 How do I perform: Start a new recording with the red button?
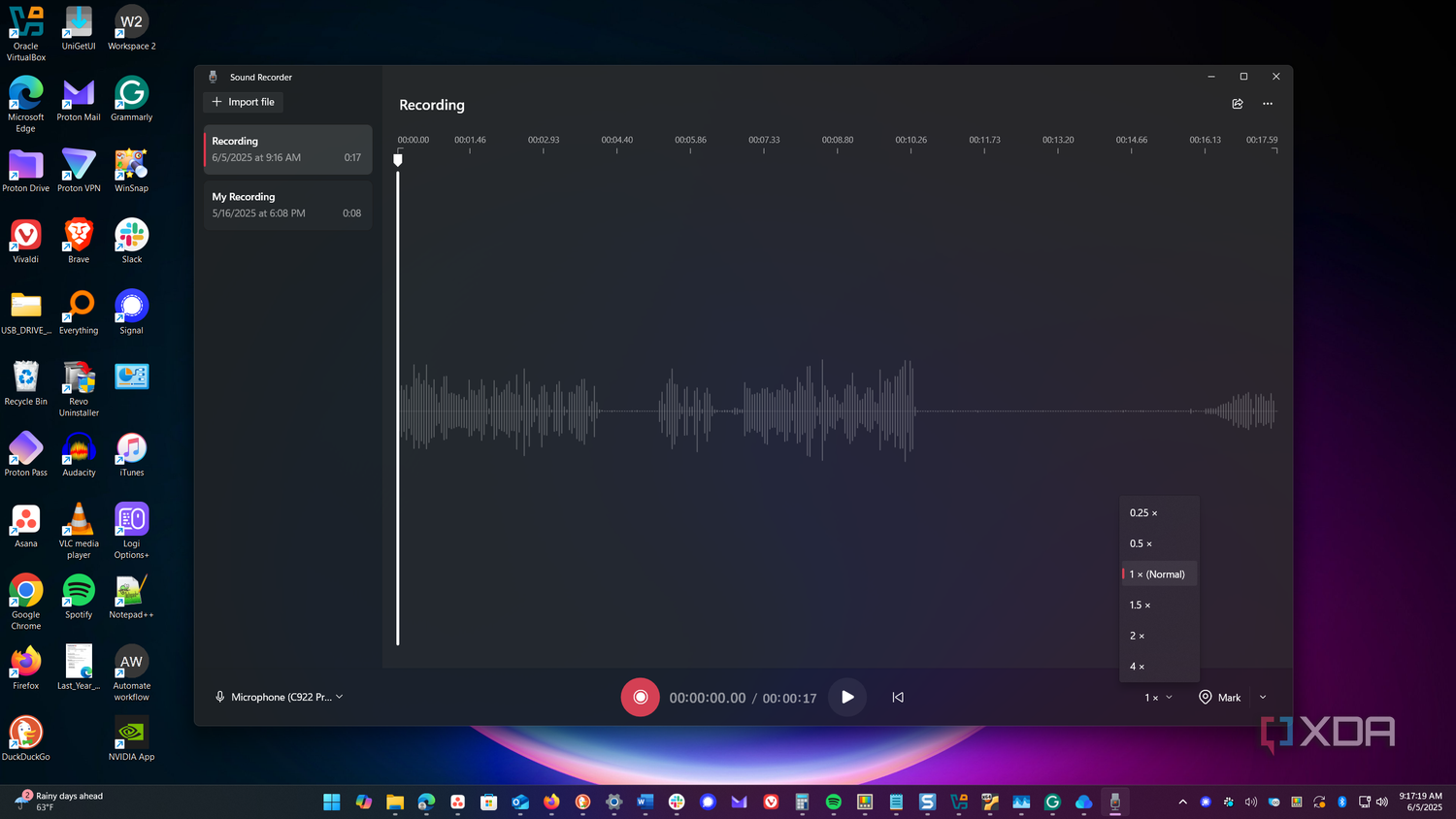click(x=640, y=697)
